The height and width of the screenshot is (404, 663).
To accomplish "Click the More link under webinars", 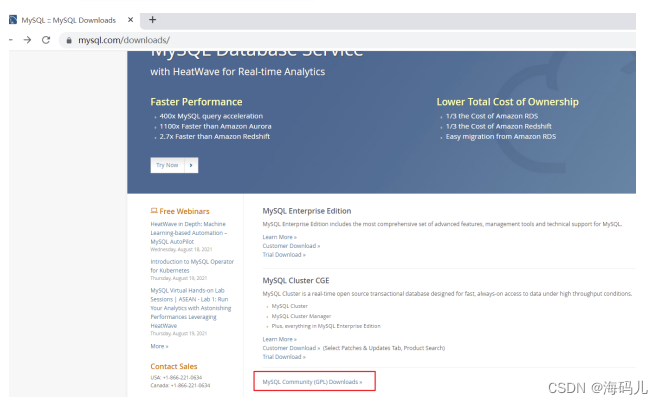I will pyautogui.click(x=159, y=346).
